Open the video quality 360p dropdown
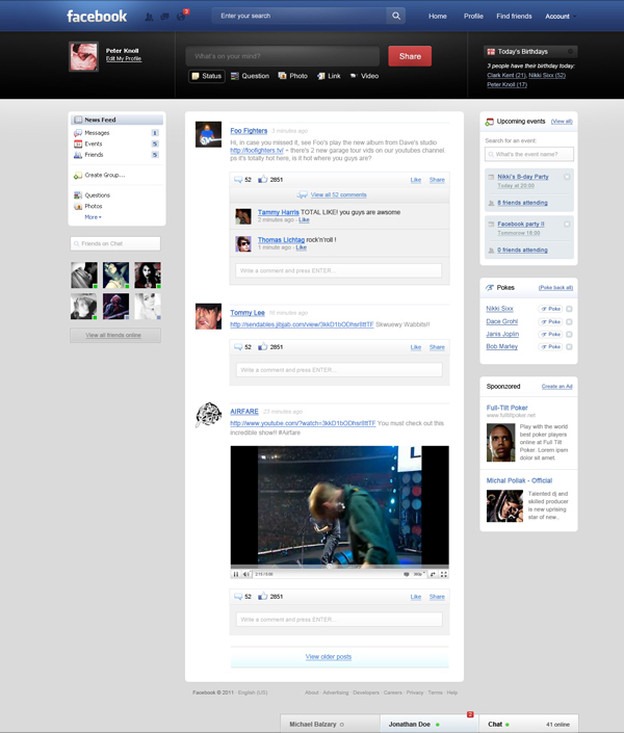Screen dimensions: 624x733 (419, 574)
